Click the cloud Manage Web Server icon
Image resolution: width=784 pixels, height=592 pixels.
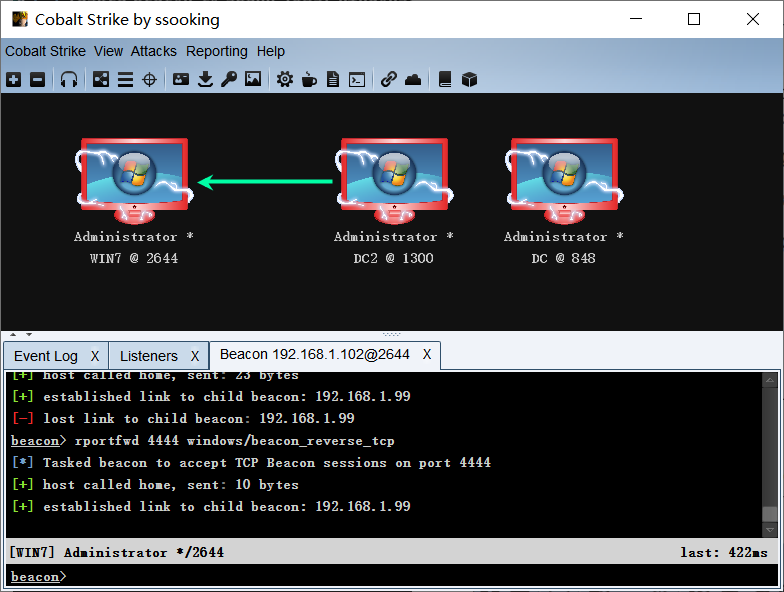[413, 79]
